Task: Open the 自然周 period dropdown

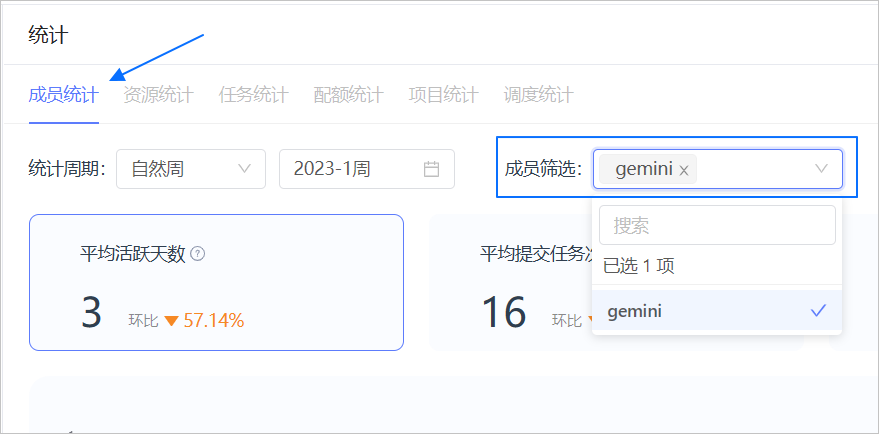Action: [x=190, y=169]
